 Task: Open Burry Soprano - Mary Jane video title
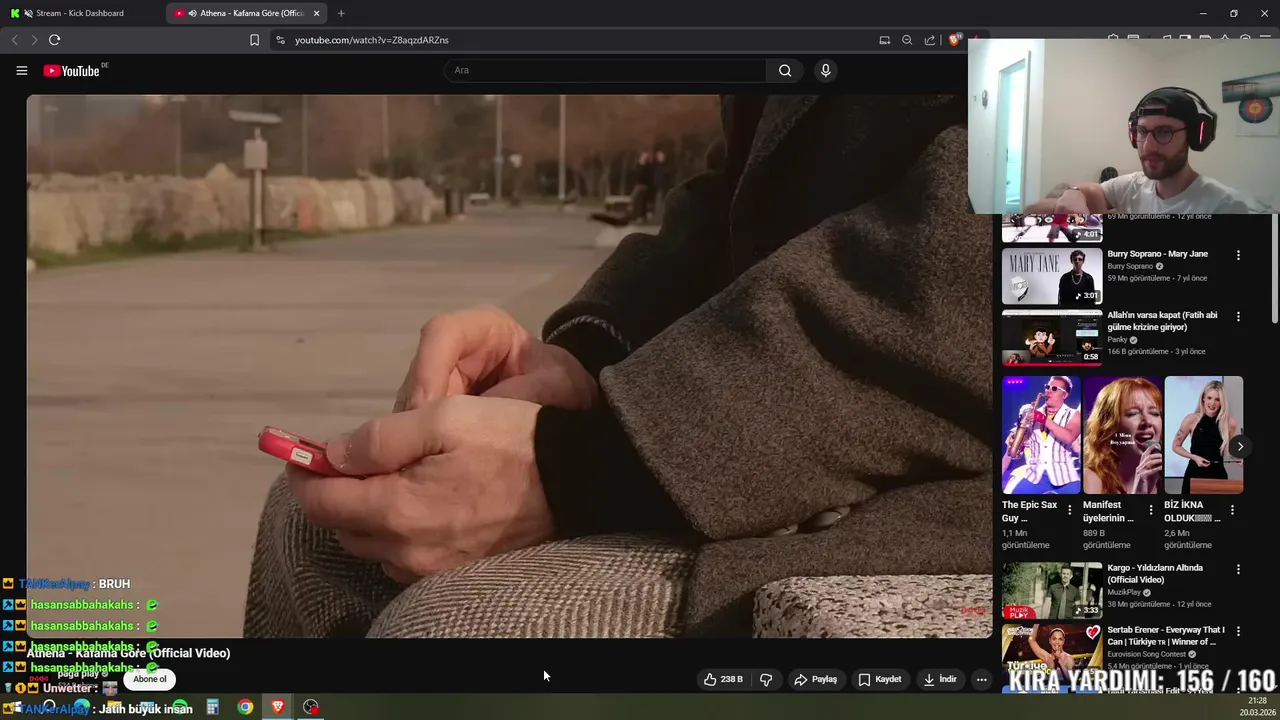coord(1157,254)
